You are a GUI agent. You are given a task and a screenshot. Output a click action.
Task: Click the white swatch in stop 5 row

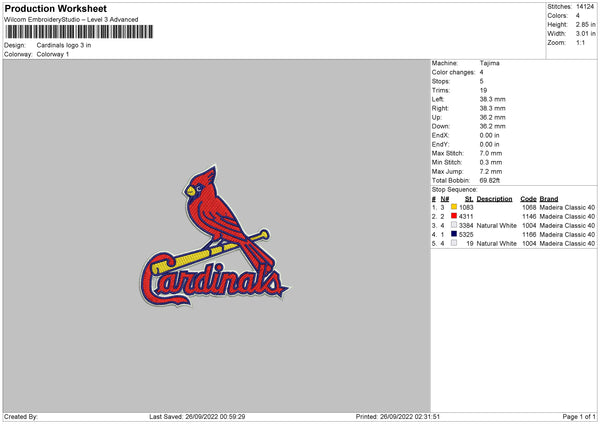tap(454, 243)
